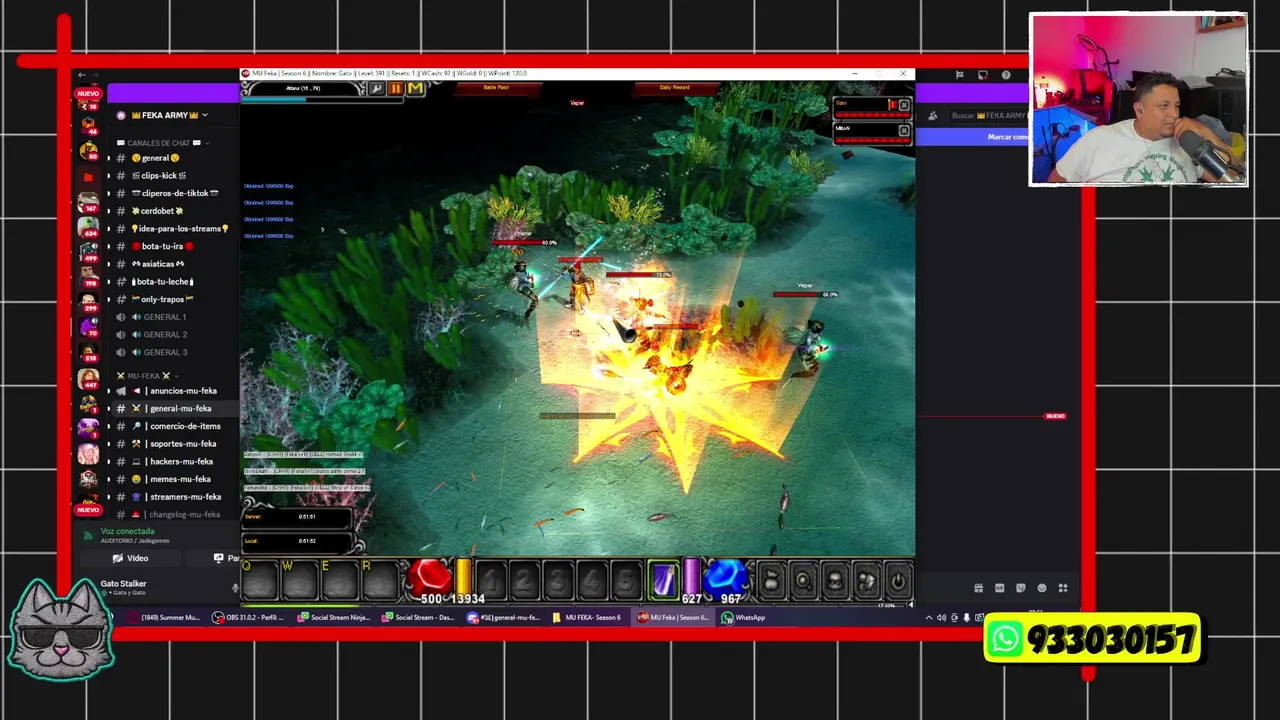Open Battle Pass tab in game
The width and height of the screenshot is (1280, 720).
pyautogui.click(x=496, y=88)
